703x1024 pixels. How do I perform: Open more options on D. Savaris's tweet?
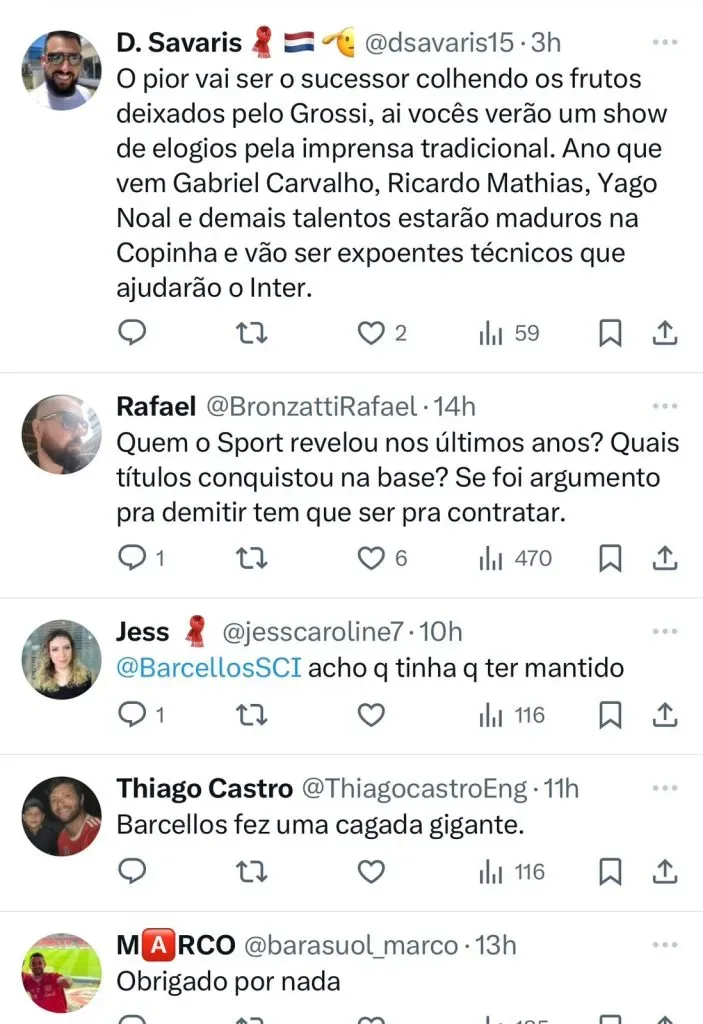(665, 43)
